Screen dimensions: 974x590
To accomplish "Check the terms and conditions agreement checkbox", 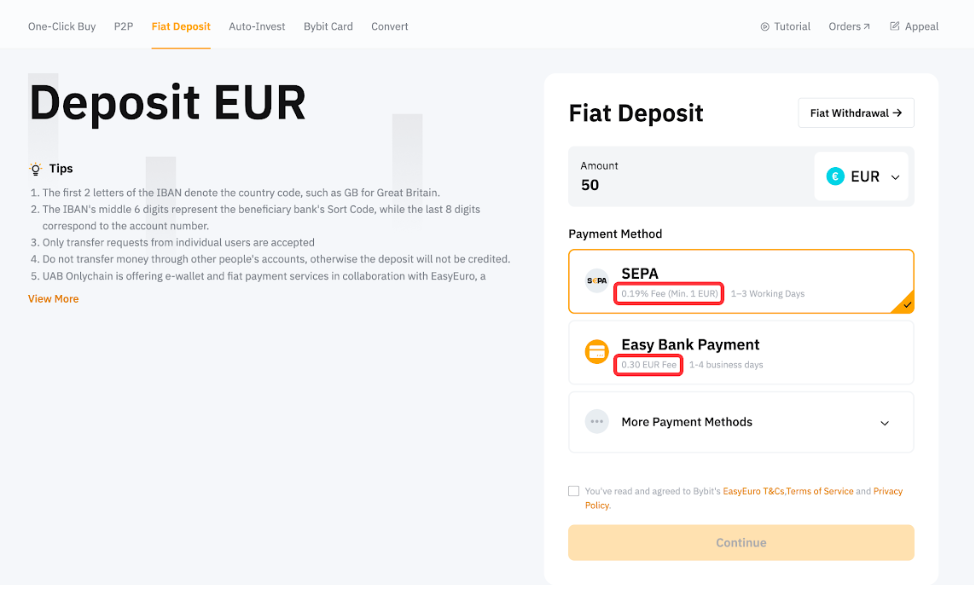I will pos(573,490).
